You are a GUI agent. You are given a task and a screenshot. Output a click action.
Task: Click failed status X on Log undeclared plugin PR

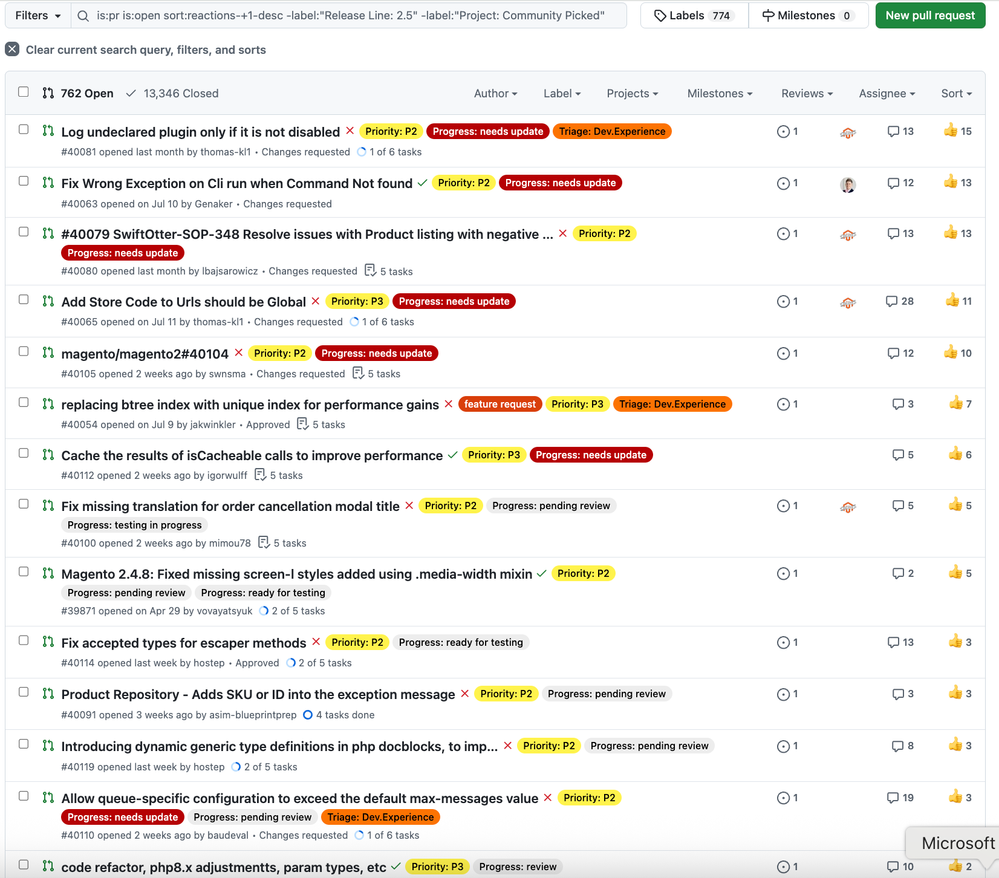click(350, 131)
